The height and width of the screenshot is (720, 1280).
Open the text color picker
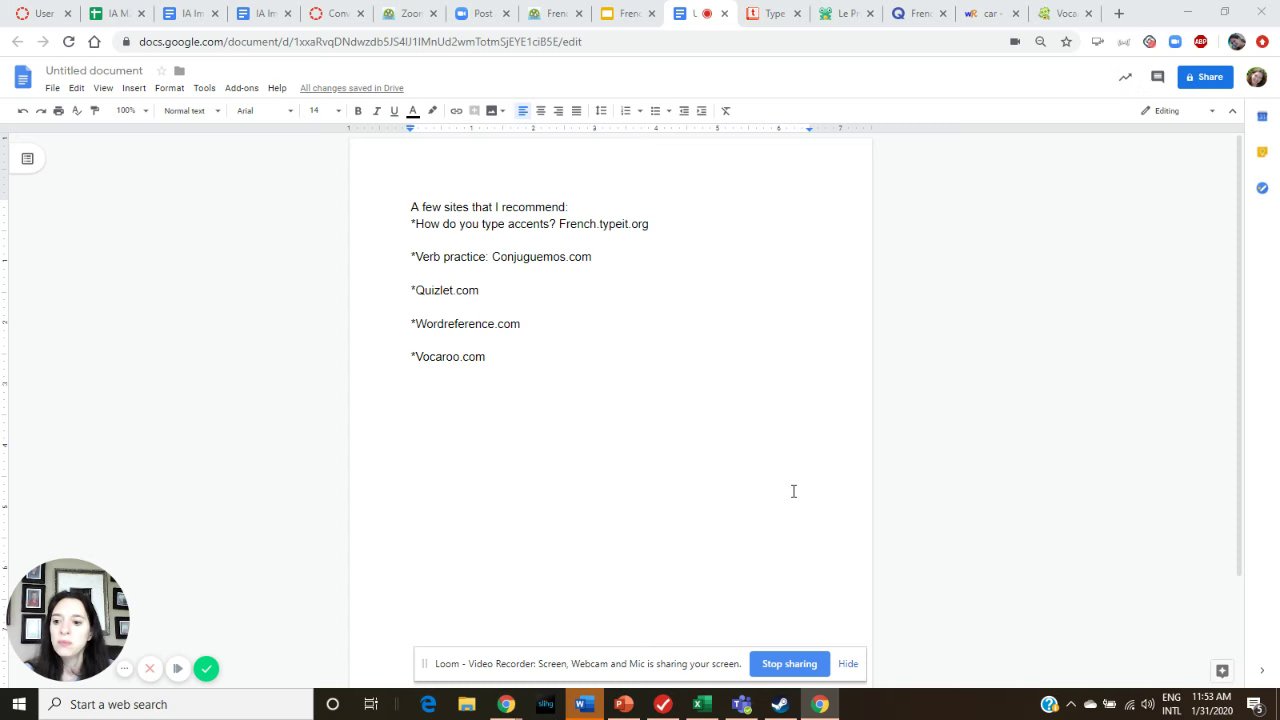(413, 111)
